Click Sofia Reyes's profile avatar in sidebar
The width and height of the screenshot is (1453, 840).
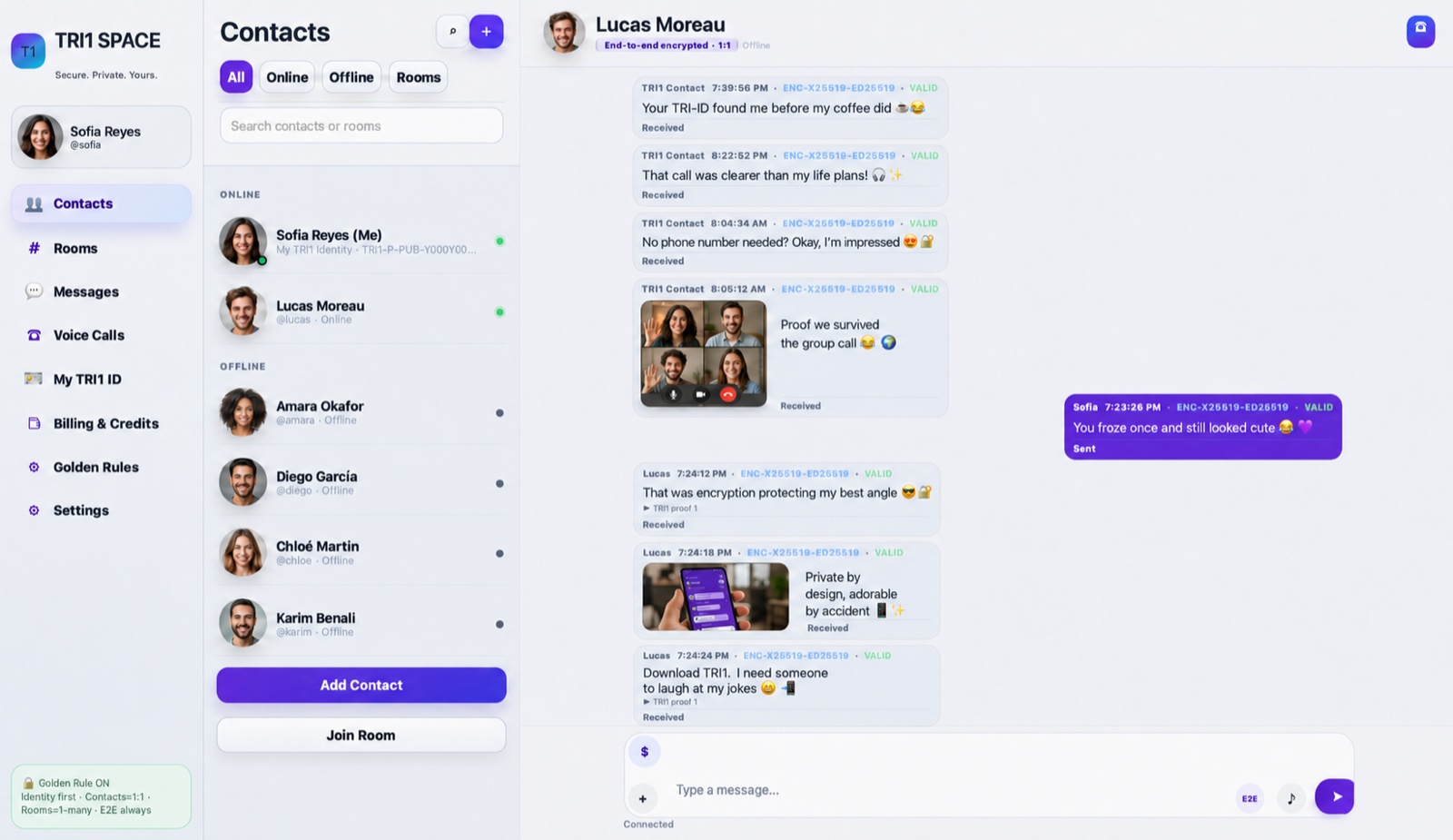[40, 137]
